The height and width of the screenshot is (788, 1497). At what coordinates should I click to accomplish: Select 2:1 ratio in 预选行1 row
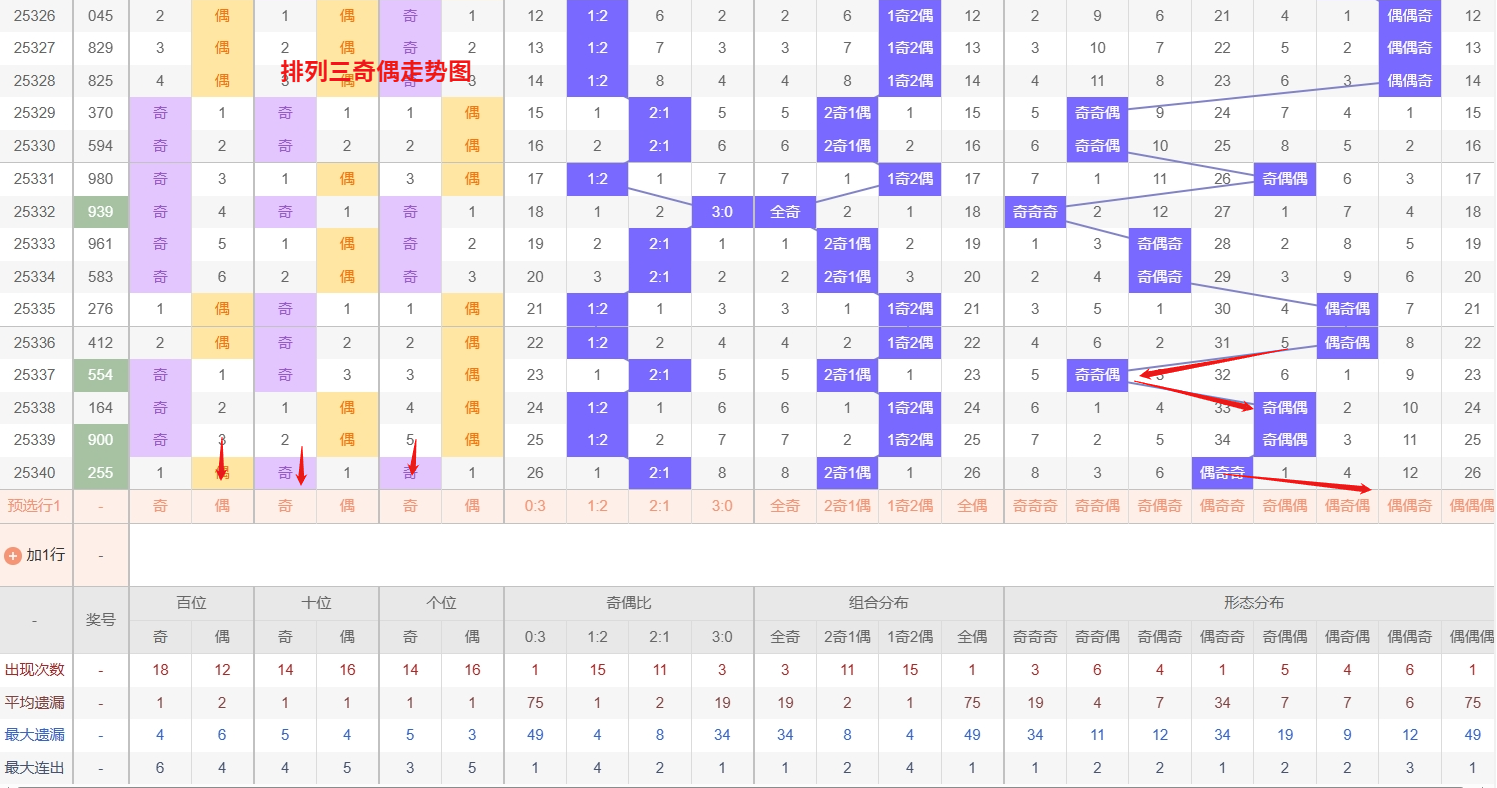pos(659,506)
